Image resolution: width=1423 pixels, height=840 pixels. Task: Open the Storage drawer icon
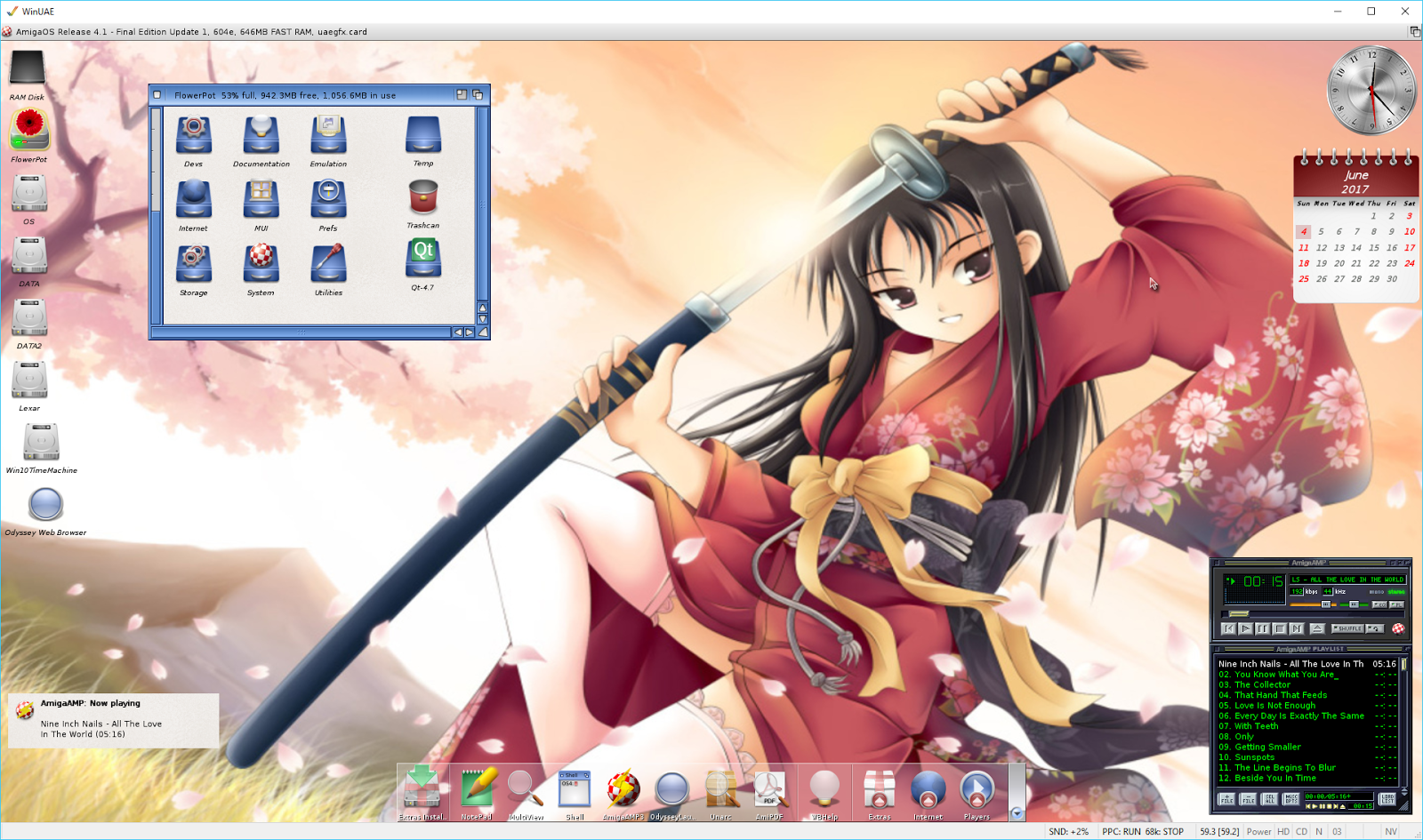coord(193,268)
